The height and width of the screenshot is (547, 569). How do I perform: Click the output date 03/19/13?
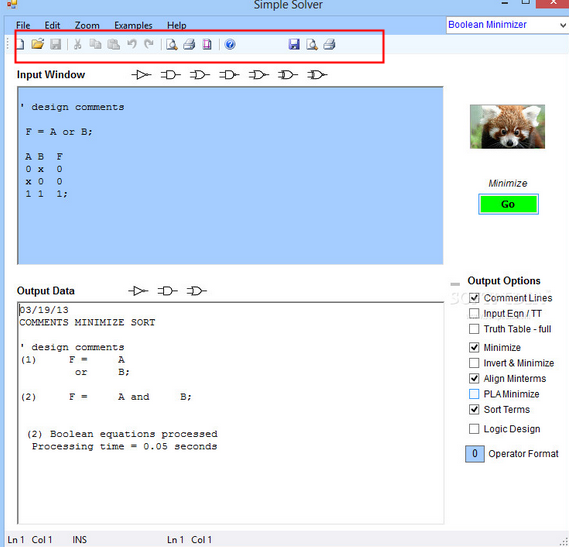(44, 310)
